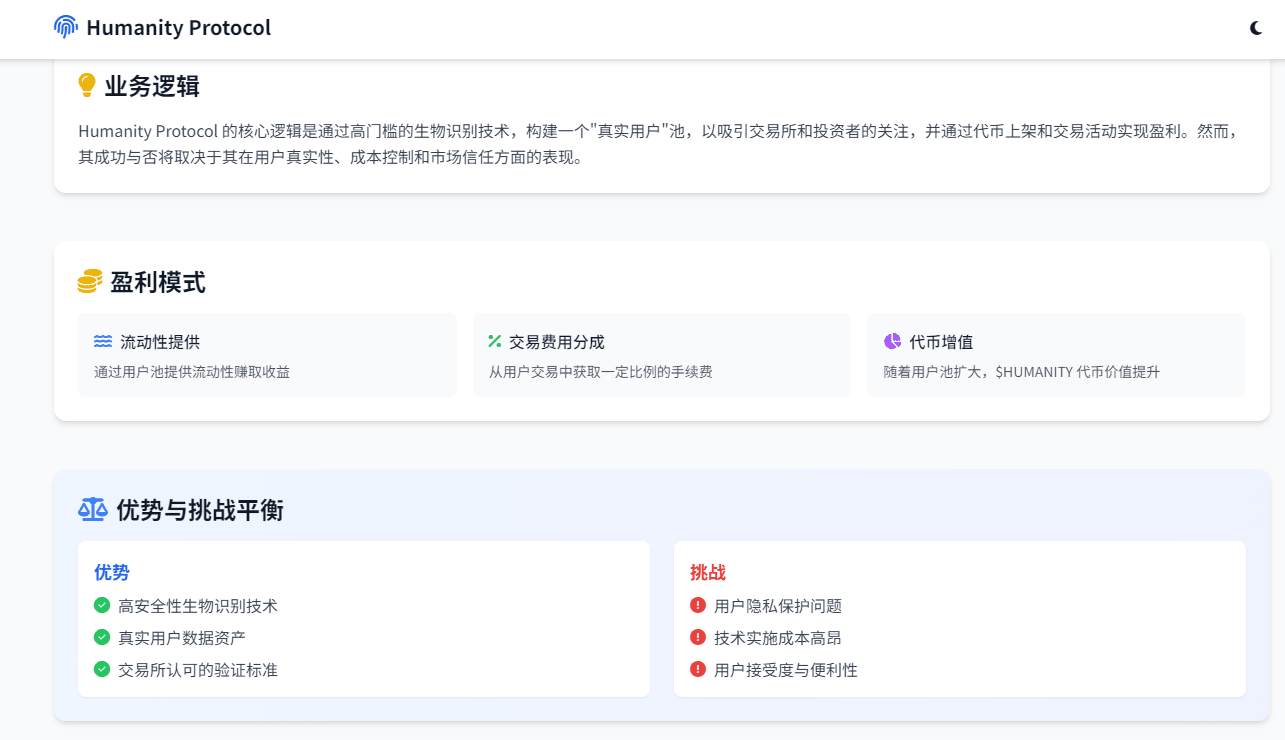
Task: Select the 优势与挑战平衡 heading
Action: click(x=200, y=511)
